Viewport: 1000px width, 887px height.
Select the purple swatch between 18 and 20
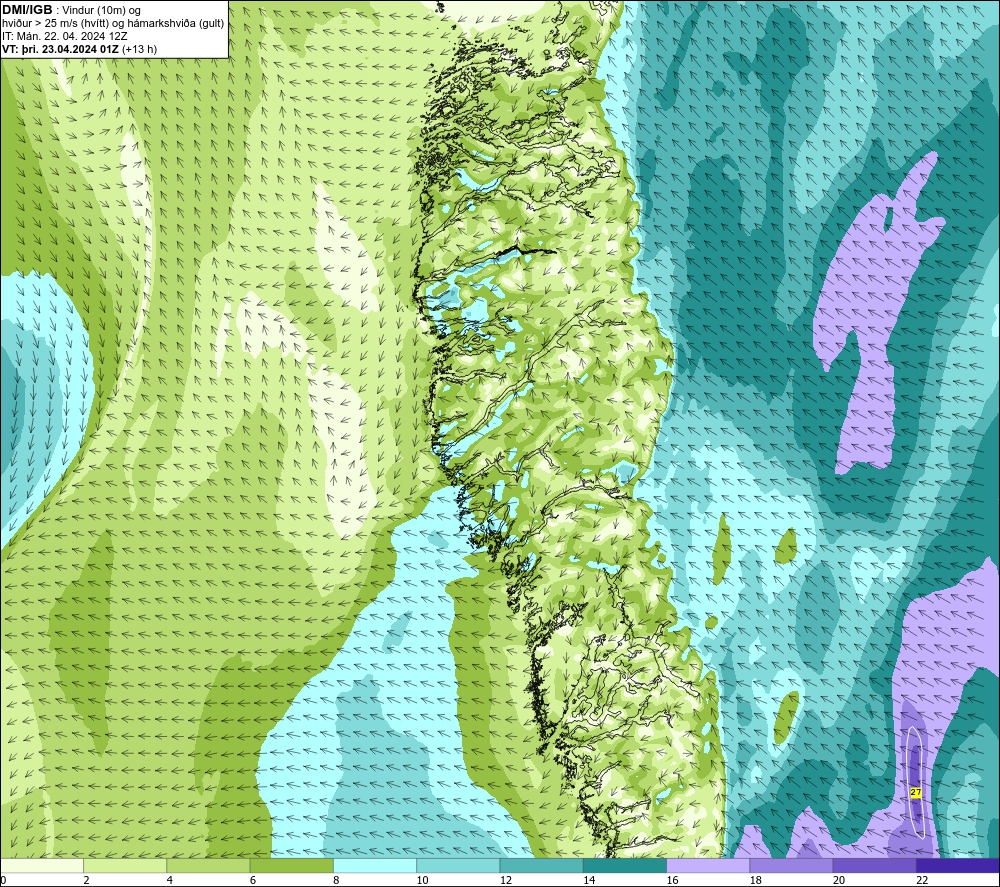point(791,866)
